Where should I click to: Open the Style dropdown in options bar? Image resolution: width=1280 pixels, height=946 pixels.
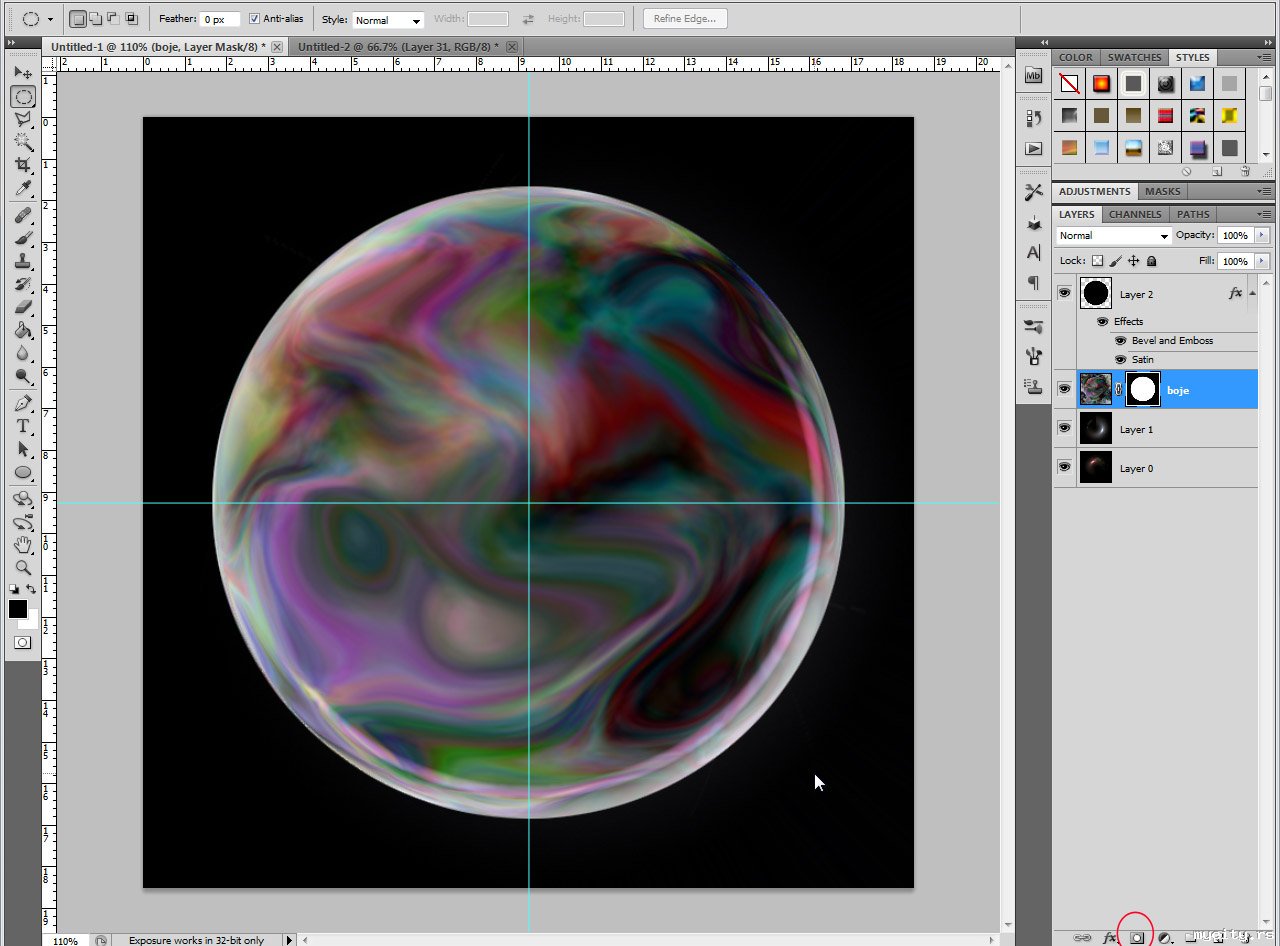tap(388, 20)
